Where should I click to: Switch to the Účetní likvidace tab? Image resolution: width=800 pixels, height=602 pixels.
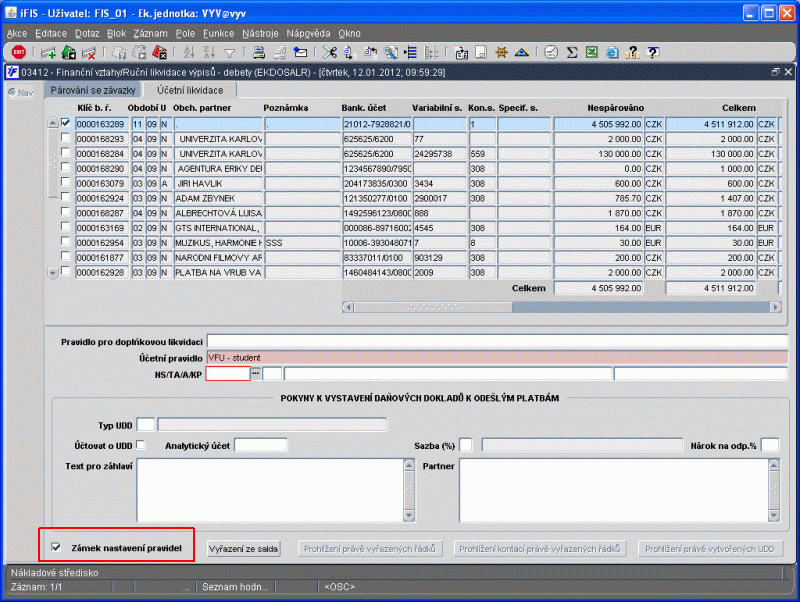[190, 90]
